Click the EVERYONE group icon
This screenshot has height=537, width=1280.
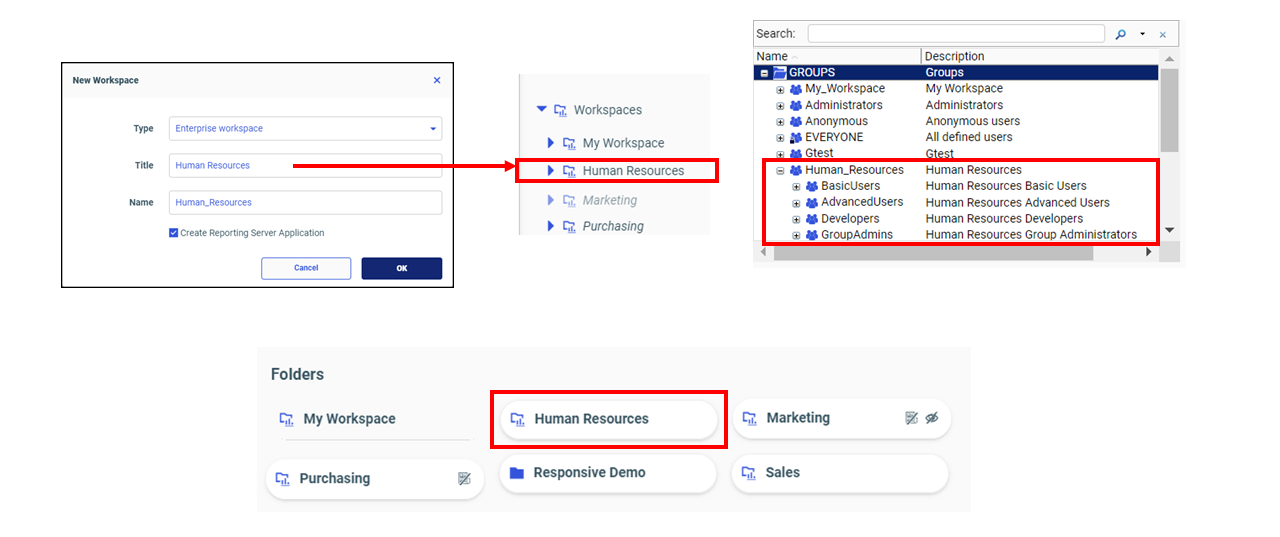(796, 138)
